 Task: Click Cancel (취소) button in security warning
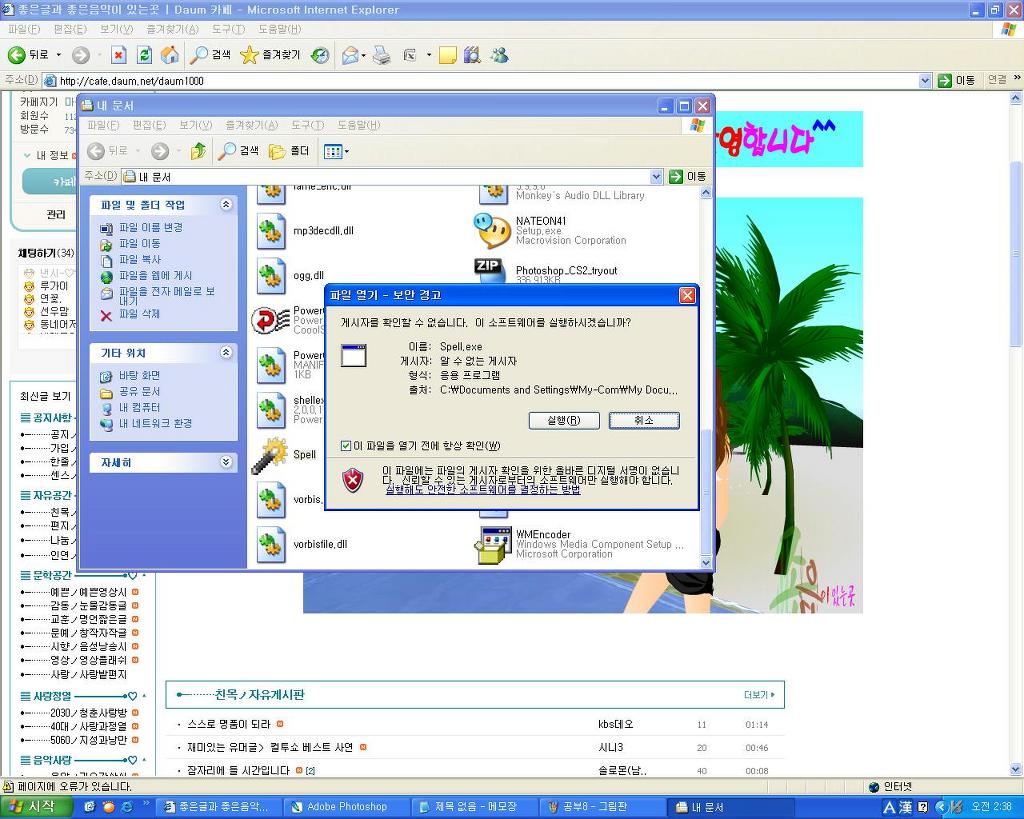pyautogui.click(x=644, y=421)
